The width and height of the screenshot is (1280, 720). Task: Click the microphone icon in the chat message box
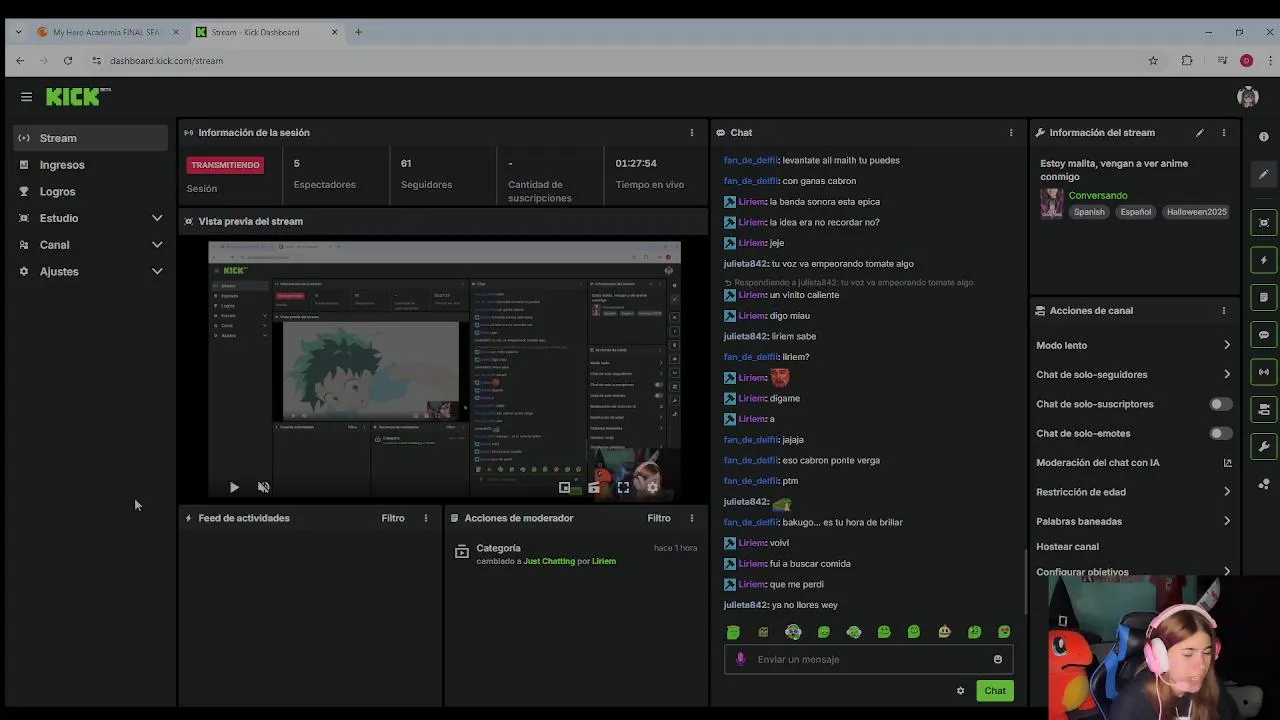pyautogui.click(x=740, y=659)
